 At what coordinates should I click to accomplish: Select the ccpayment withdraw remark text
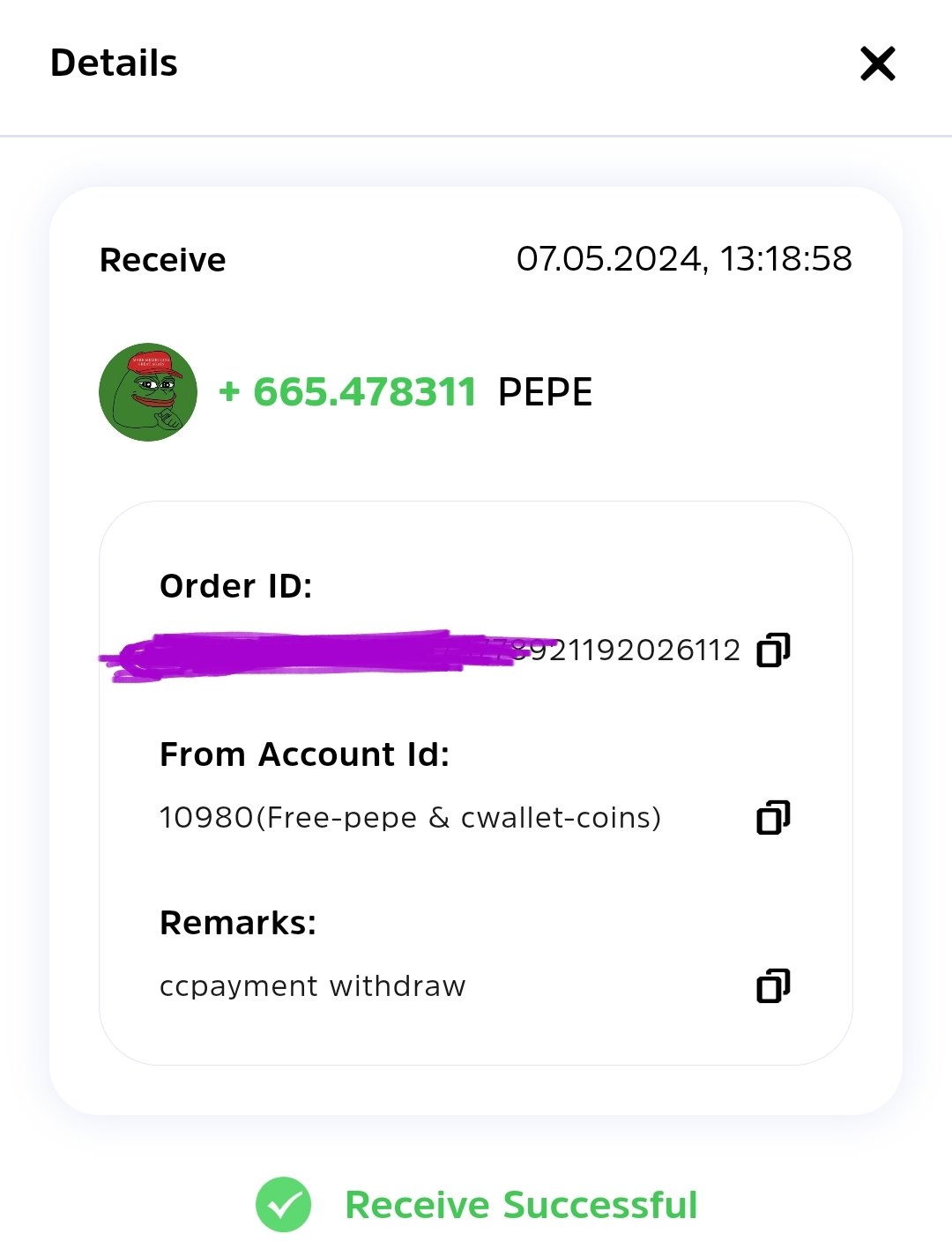pyautogui.click(x=313, y=986)
